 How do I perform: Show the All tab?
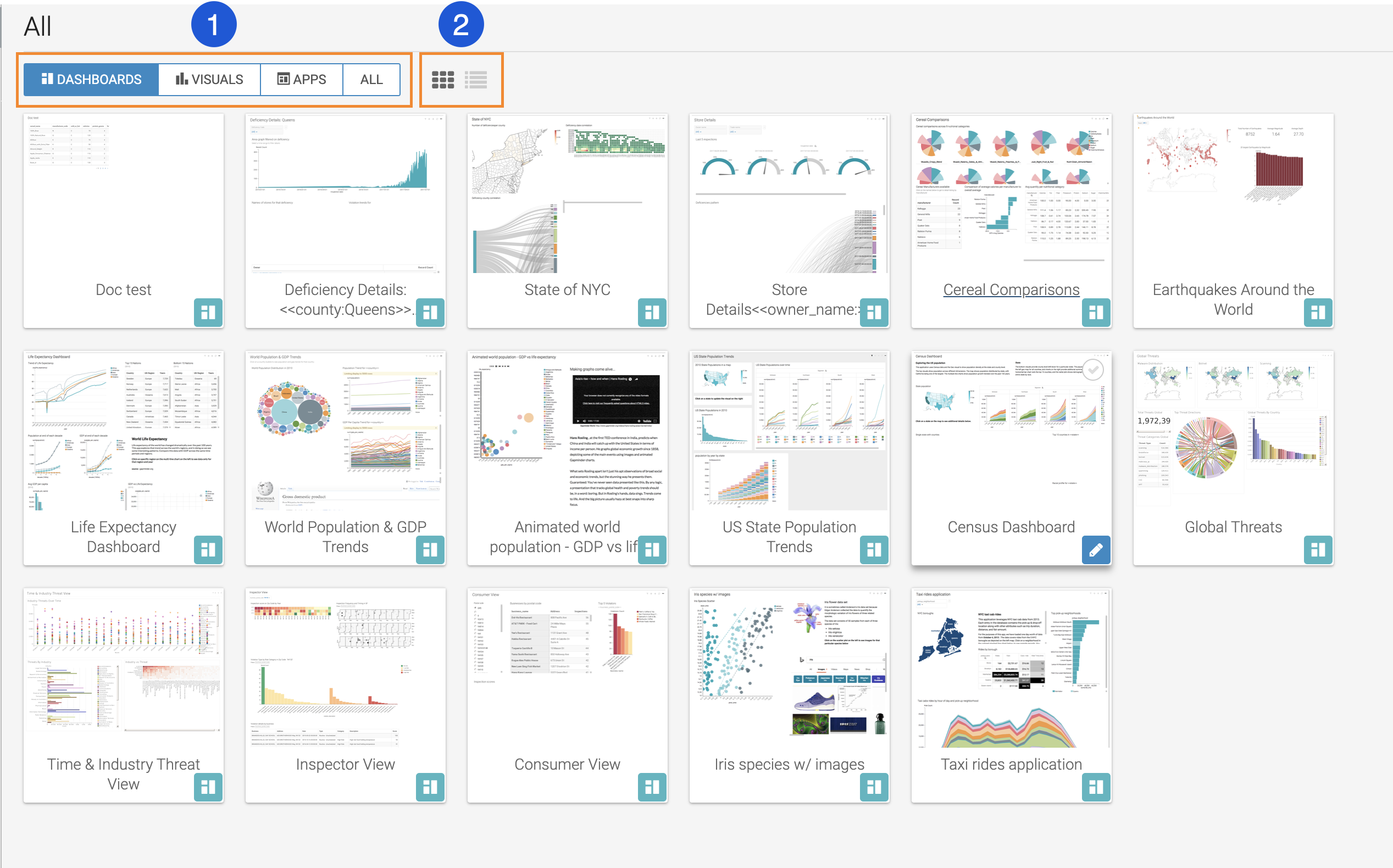click(371, 80)
